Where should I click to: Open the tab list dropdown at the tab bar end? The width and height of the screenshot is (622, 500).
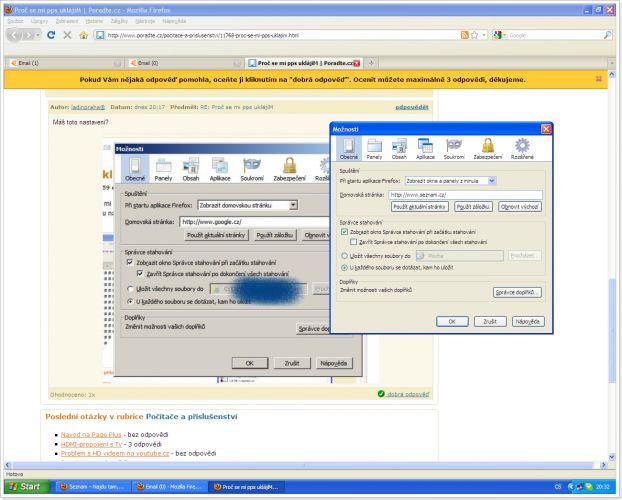[x=611, y=63]
